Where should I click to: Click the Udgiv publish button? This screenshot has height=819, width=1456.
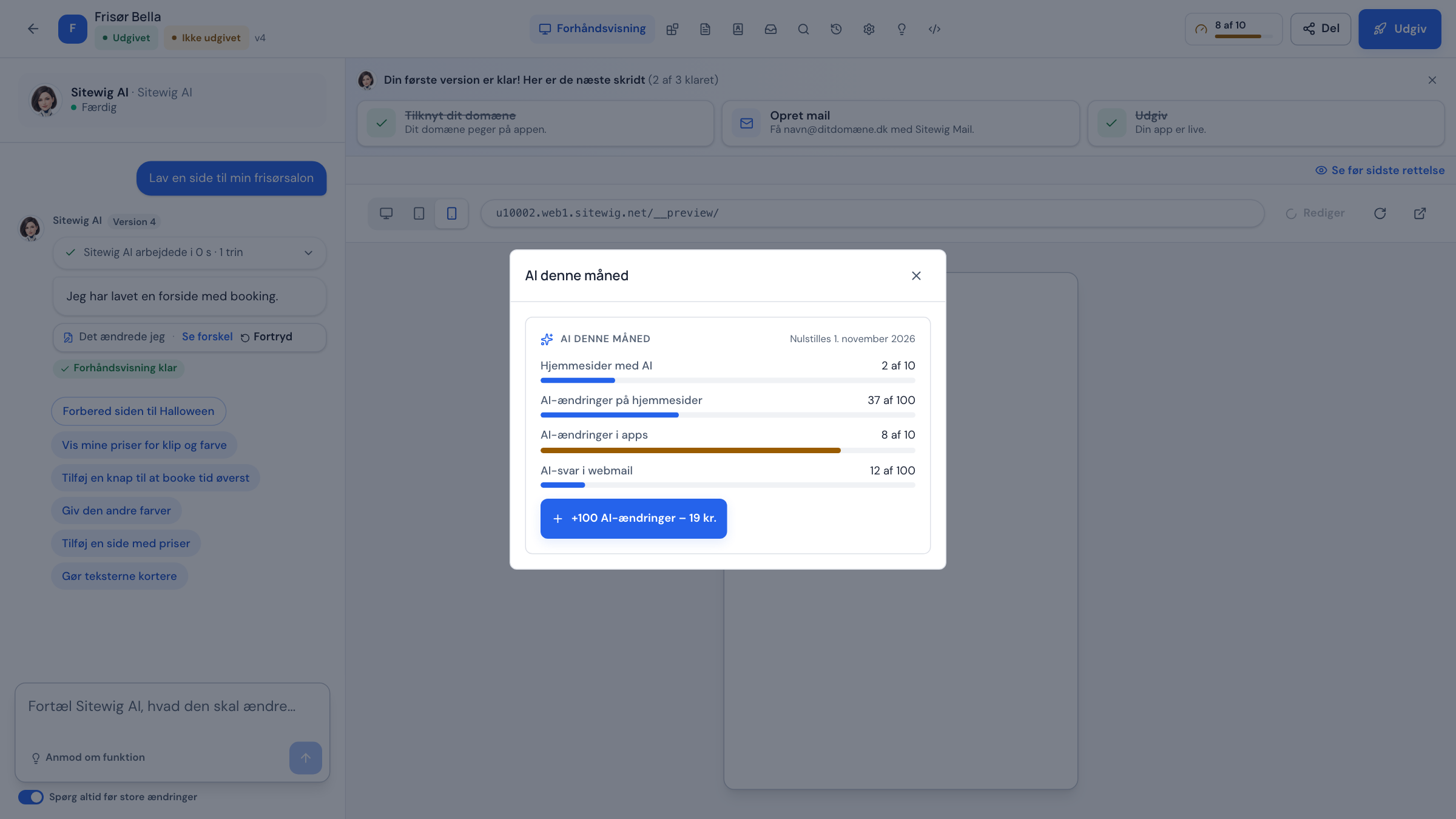(x=1400, y=29)
